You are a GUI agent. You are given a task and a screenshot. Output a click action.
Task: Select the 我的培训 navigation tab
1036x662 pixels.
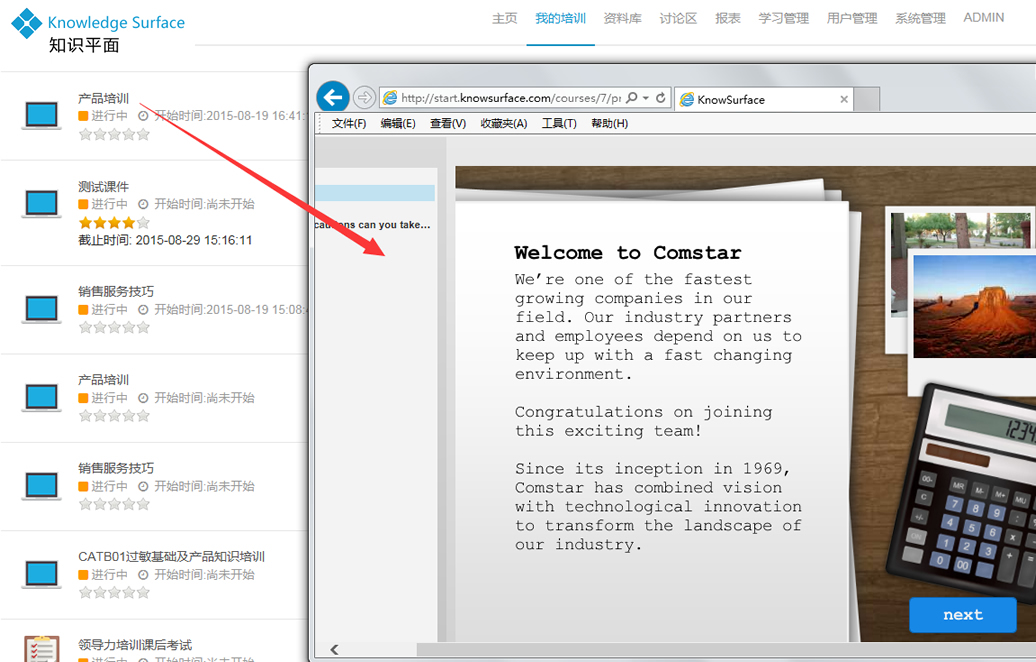tap(560, 18)
